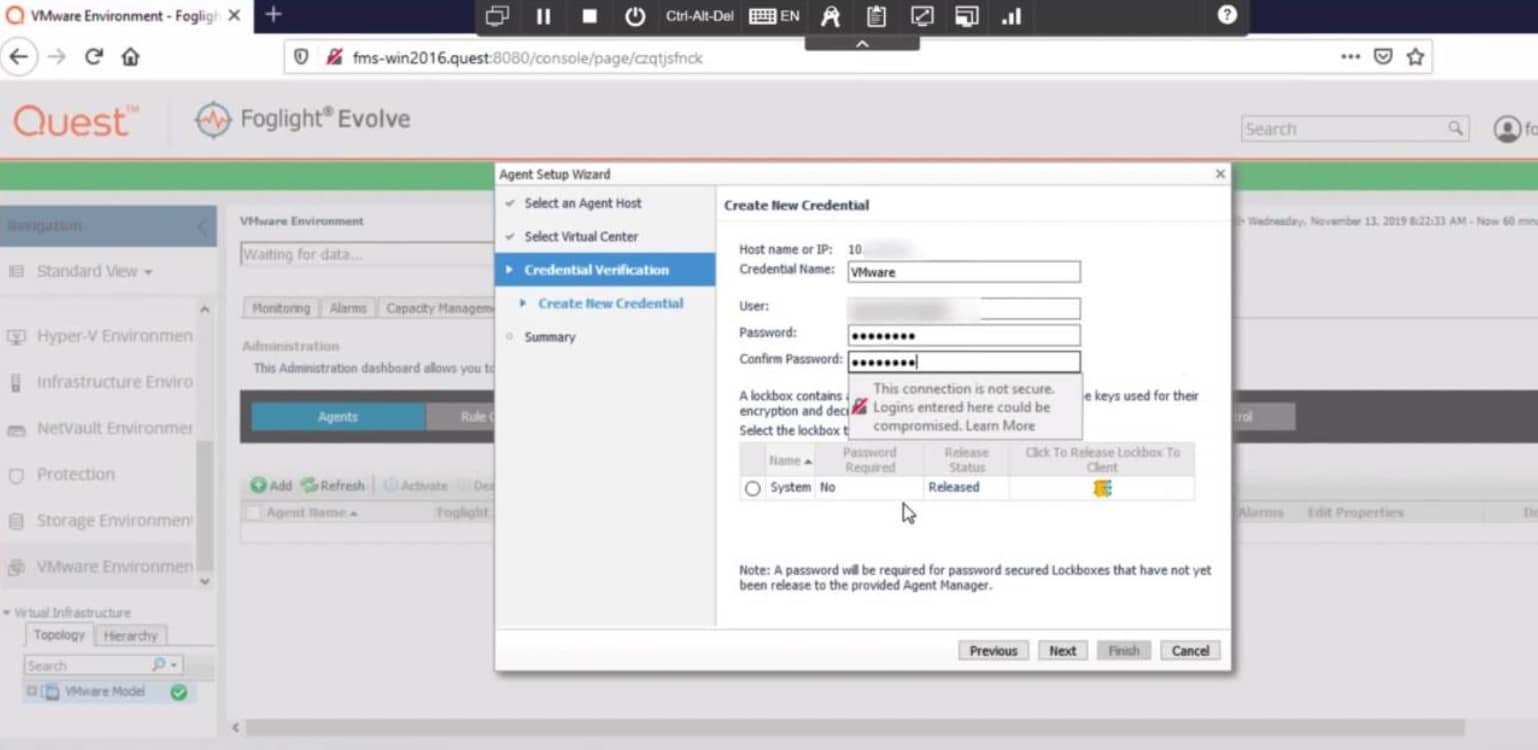The image size is (1538, 750).
Task: Open a new browser tab with plus icon
Action: pos(273,15)
